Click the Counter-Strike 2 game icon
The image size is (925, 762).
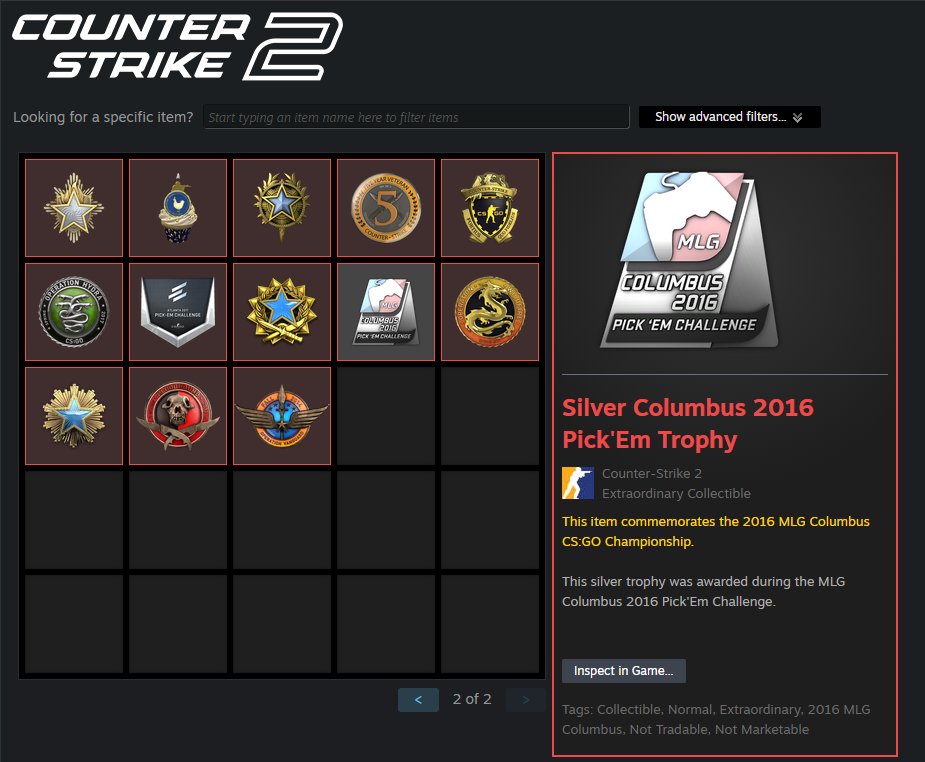tap(578, 483)
